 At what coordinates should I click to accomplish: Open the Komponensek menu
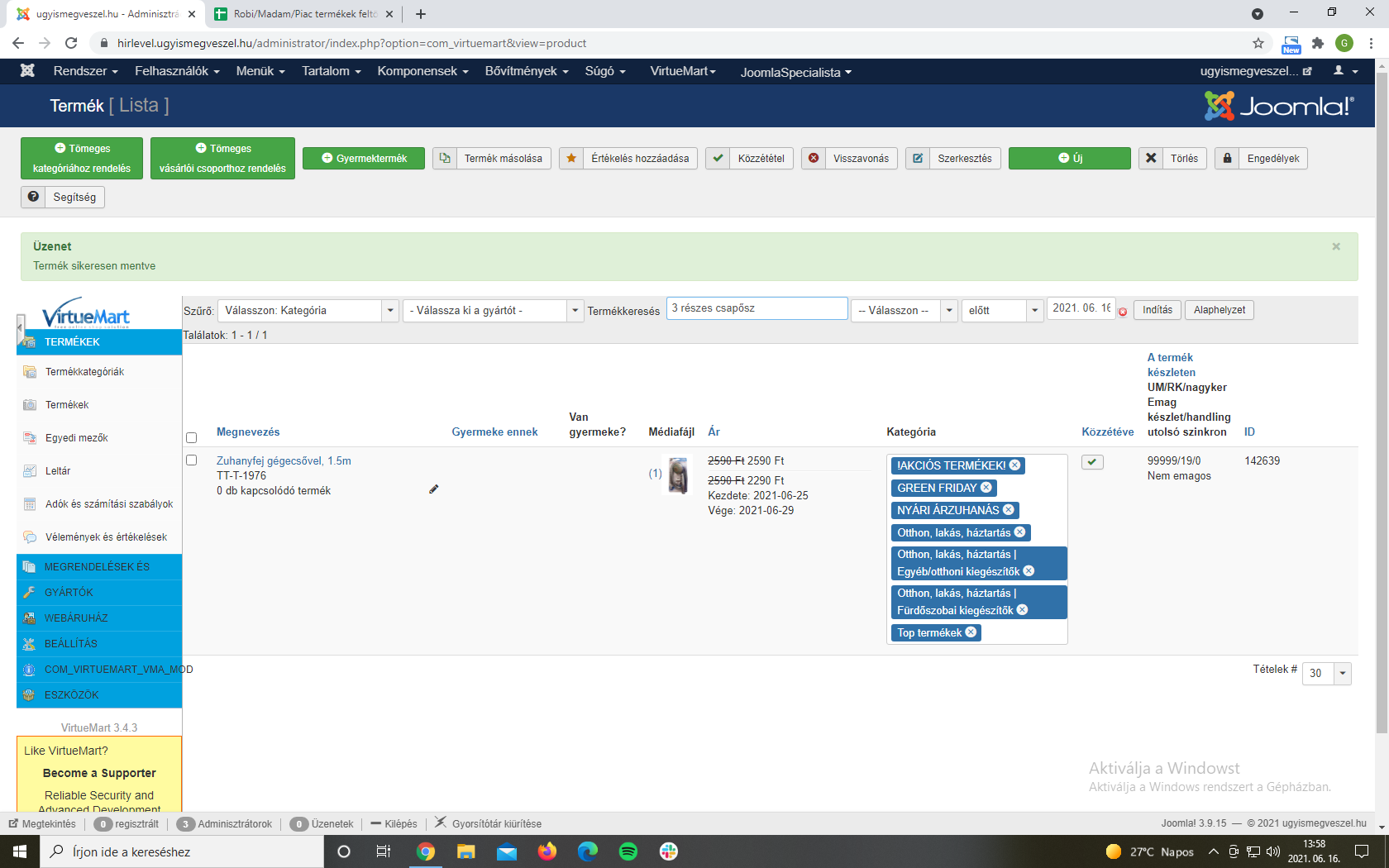point(422,71)
